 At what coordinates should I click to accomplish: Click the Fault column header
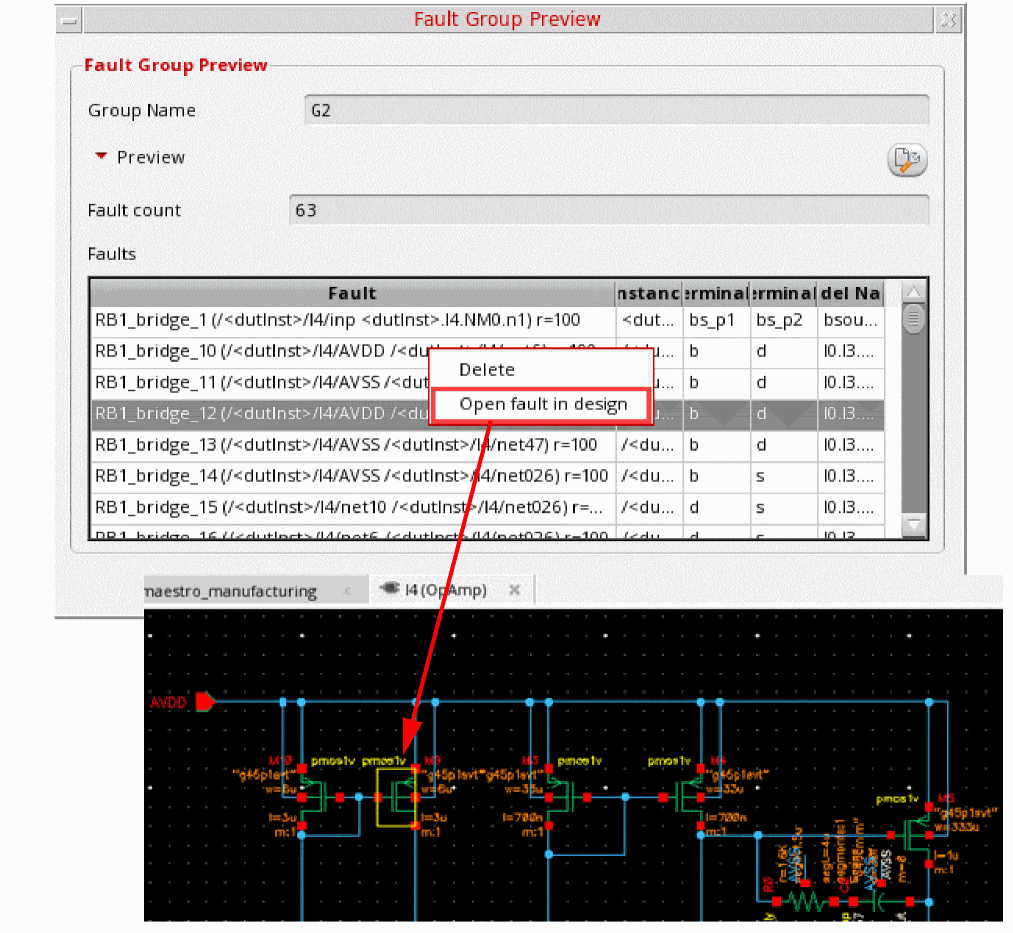(x=352, y=293)
